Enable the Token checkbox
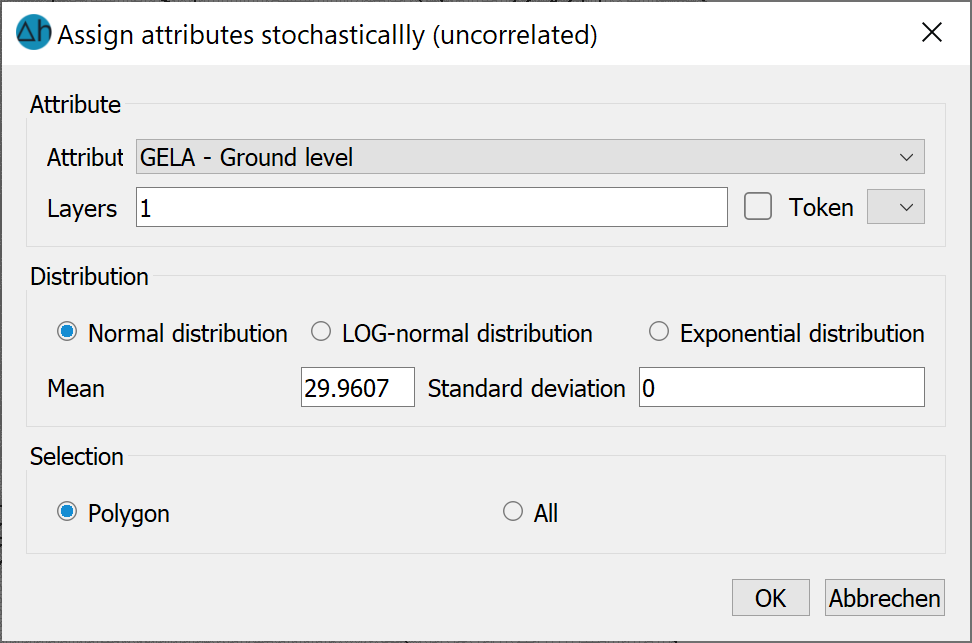The height and width of the screenshot is (643, 972). click(x=758, y=206)
